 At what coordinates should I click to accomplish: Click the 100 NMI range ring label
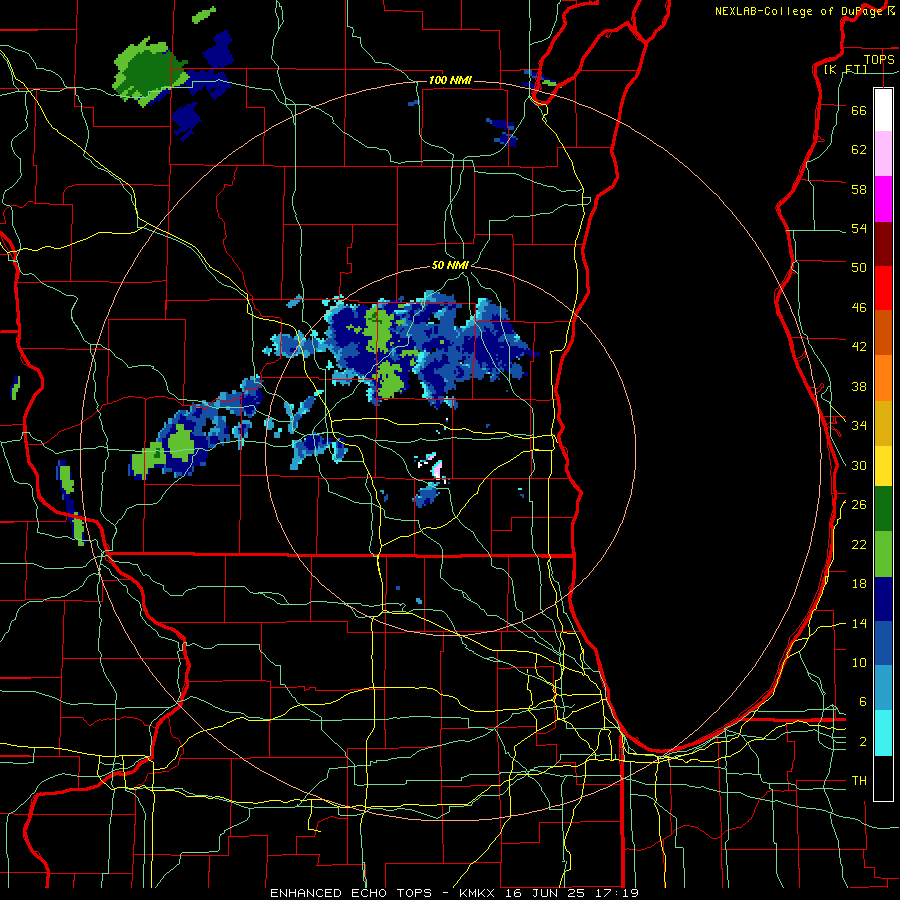click(450, 80)
